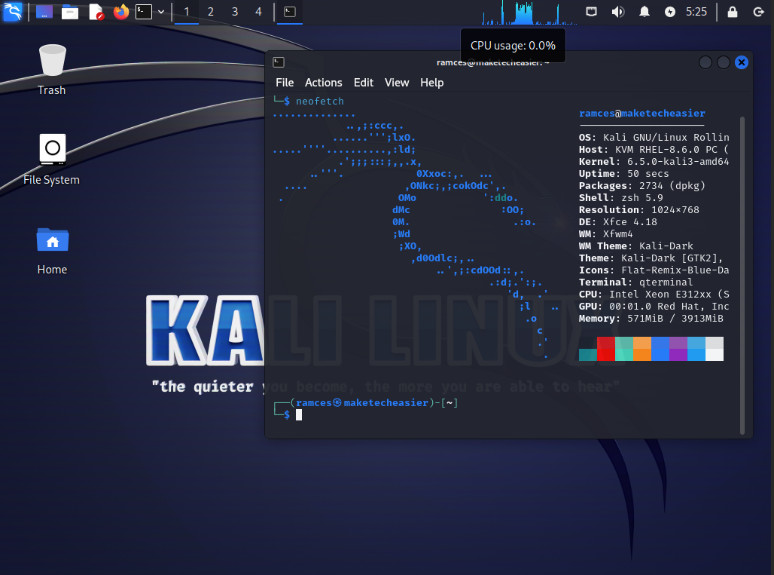774x575 pixels.
Task: Click the purple neofetch color block
Action: click(678, 349)
